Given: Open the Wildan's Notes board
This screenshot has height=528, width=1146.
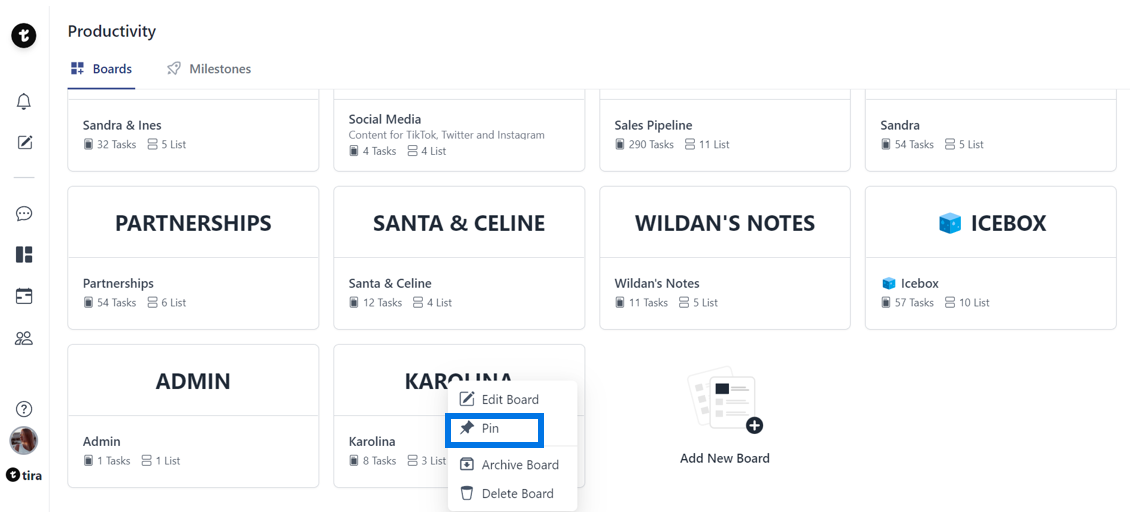Looking at the screenshot, I should point(724,257).
